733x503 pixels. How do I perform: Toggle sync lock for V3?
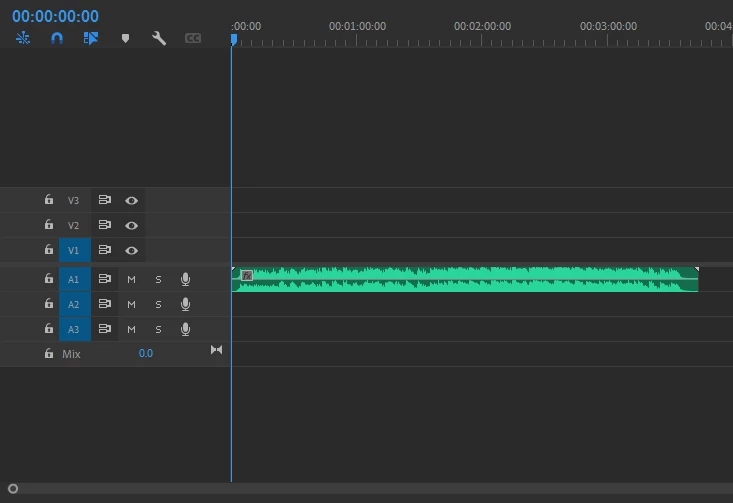coord(105,200)
